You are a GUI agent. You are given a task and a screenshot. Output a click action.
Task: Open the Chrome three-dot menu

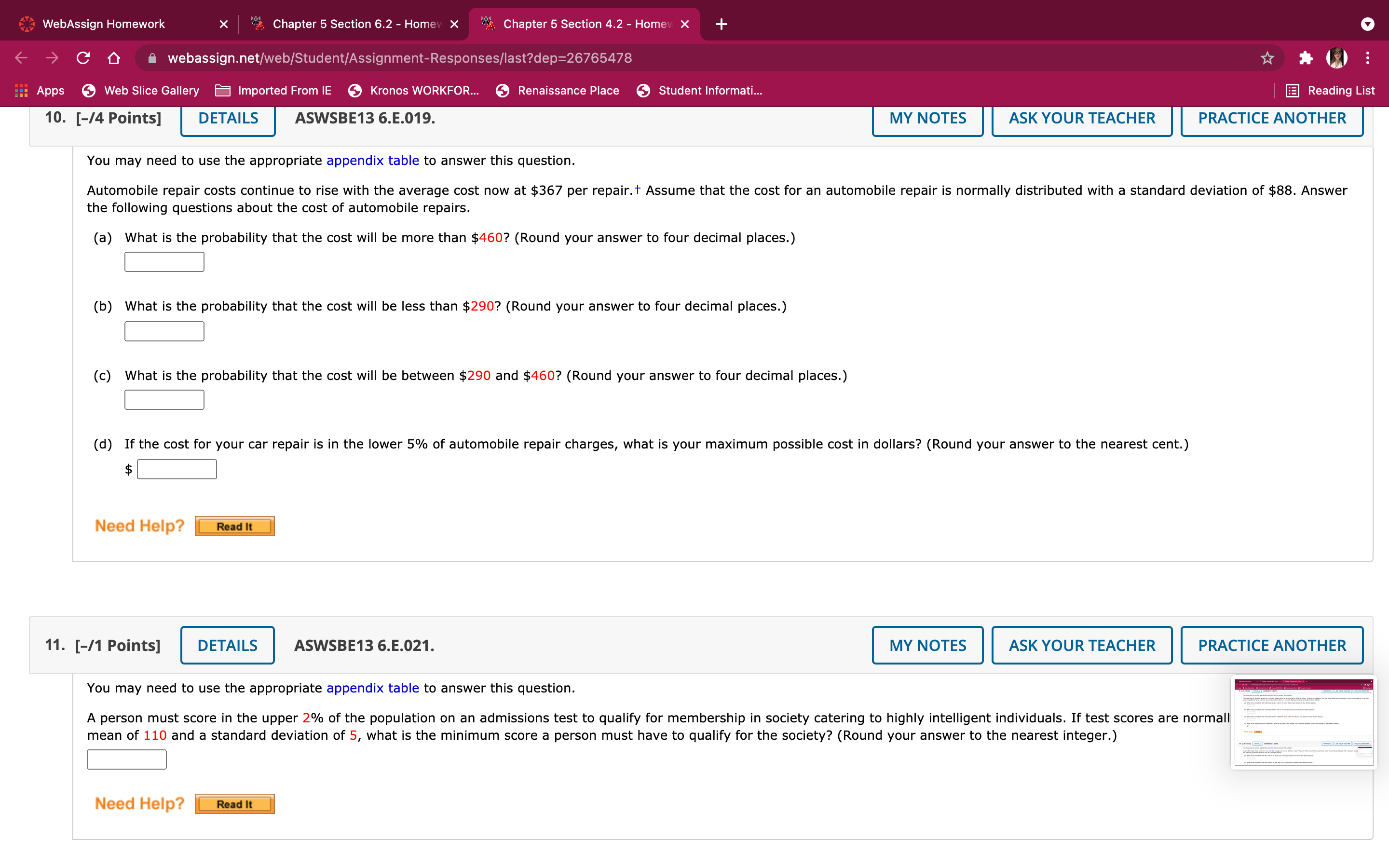coord(1368,57)
